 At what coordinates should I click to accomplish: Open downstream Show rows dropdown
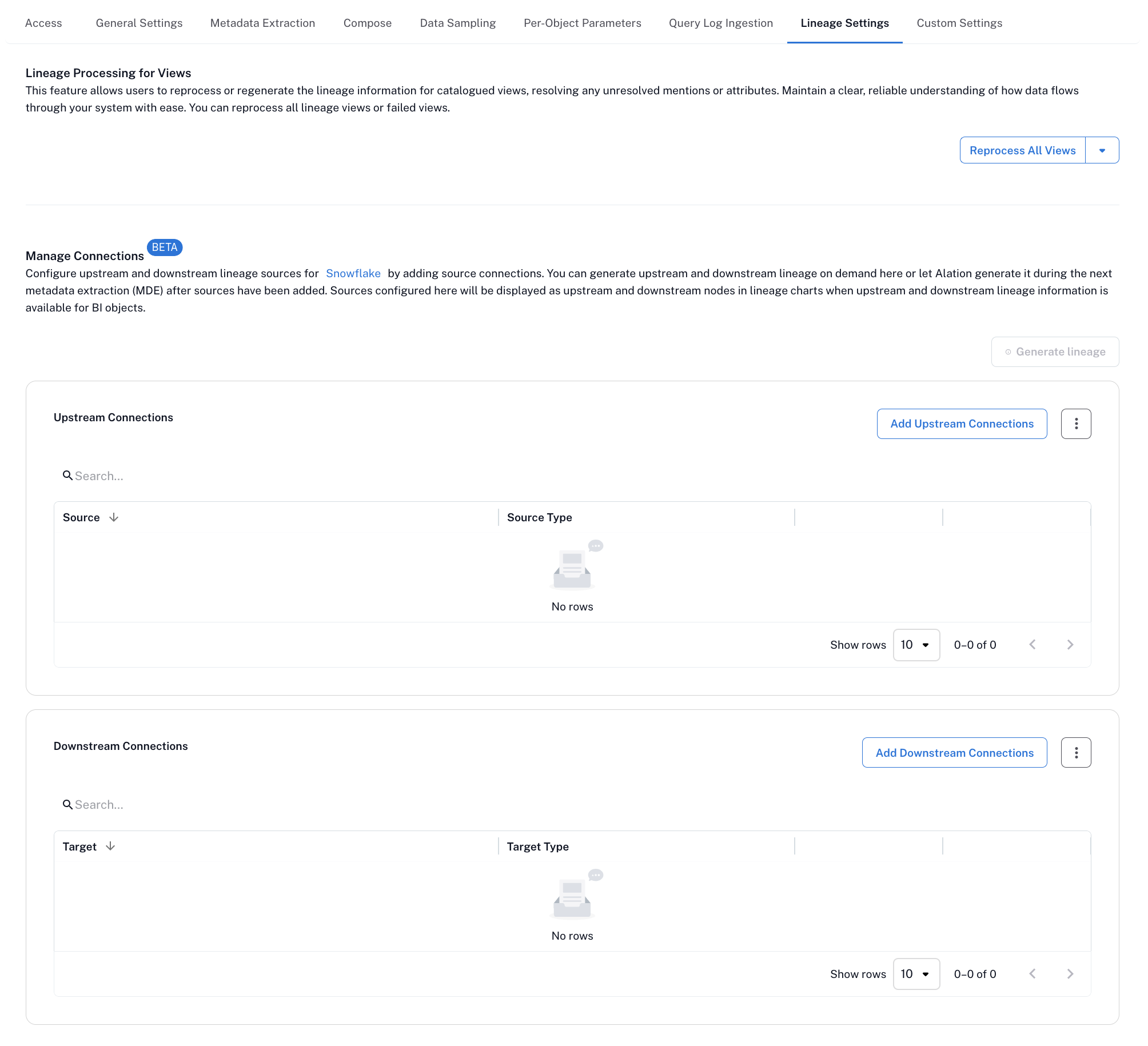[x=916, y=973]
